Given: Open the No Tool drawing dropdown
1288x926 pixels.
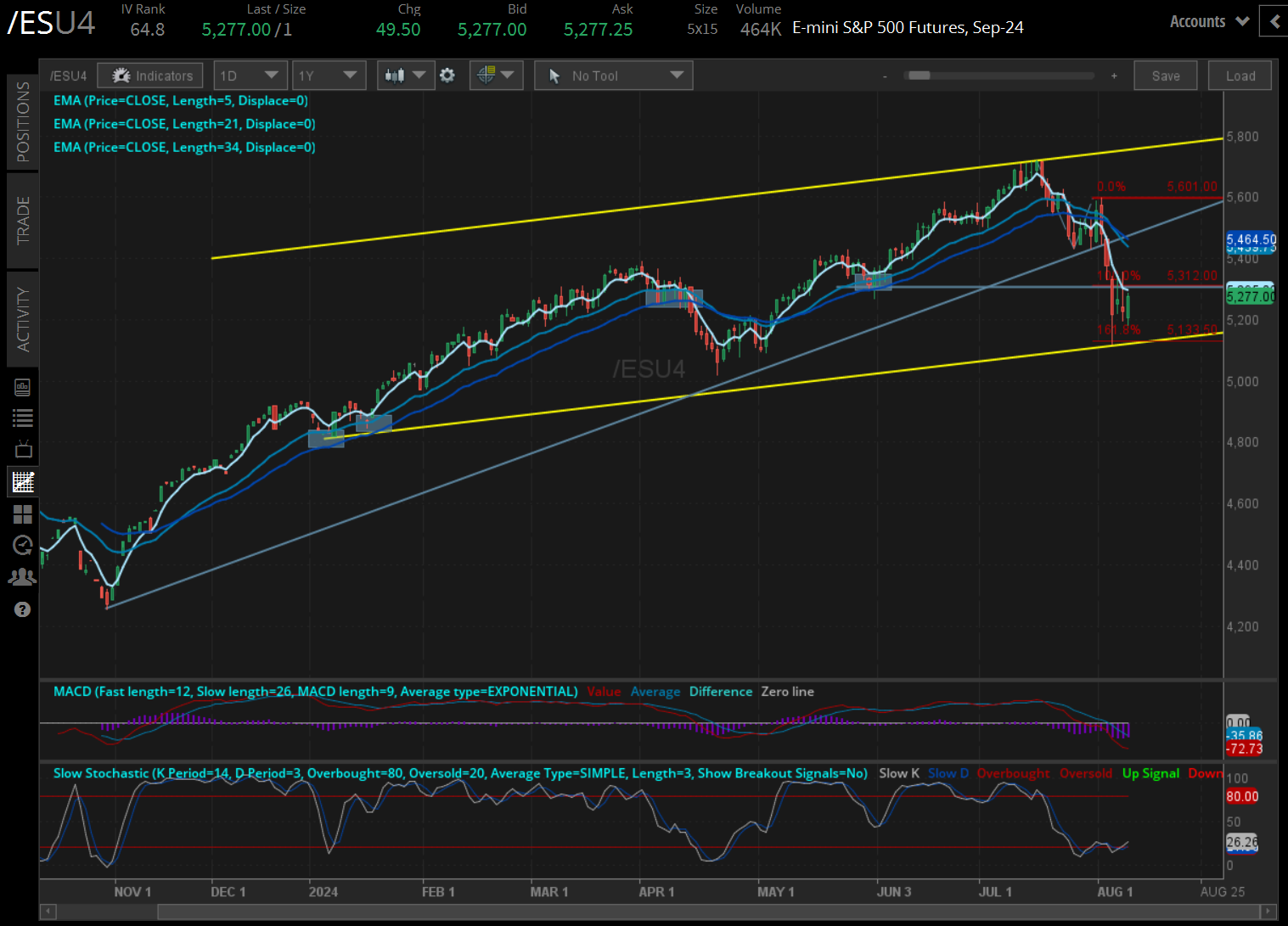Looking at the screenshot, I should [613, 75].
